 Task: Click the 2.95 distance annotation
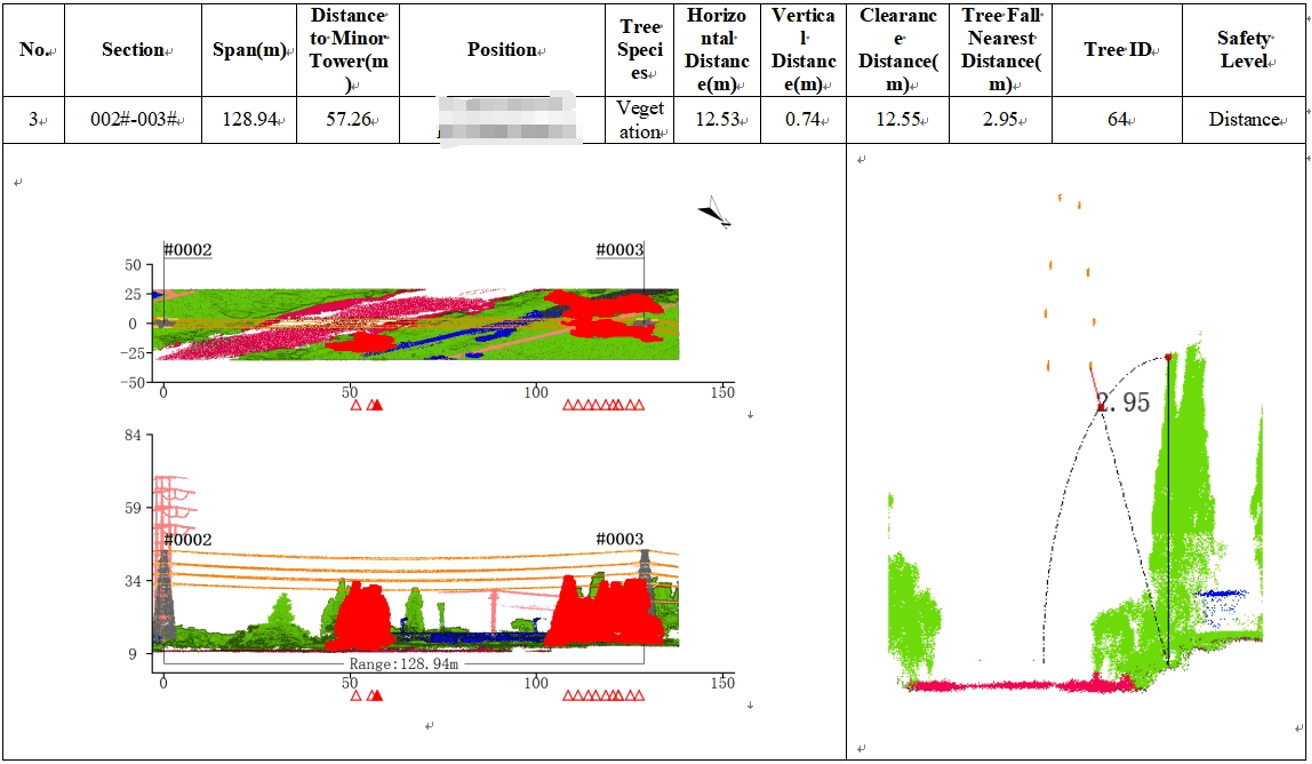[1124, 403]
